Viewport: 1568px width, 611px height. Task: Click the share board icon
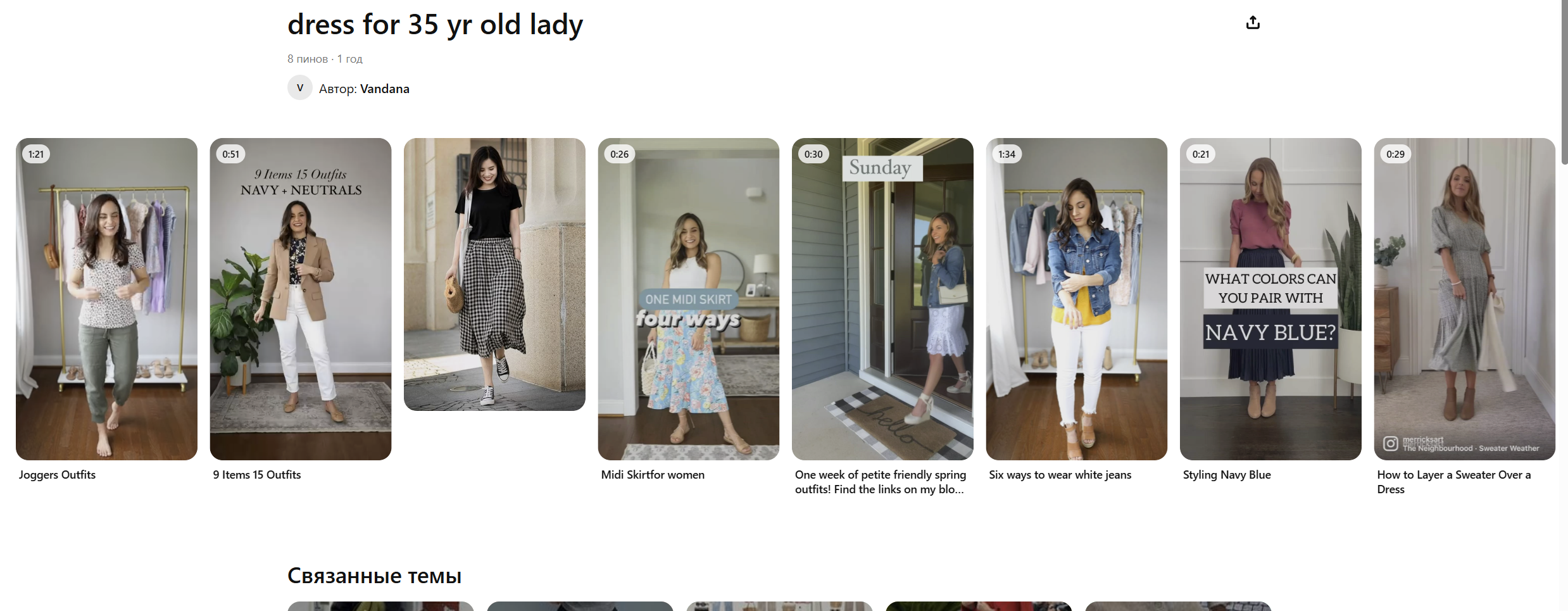click(x=1253, y=23)
